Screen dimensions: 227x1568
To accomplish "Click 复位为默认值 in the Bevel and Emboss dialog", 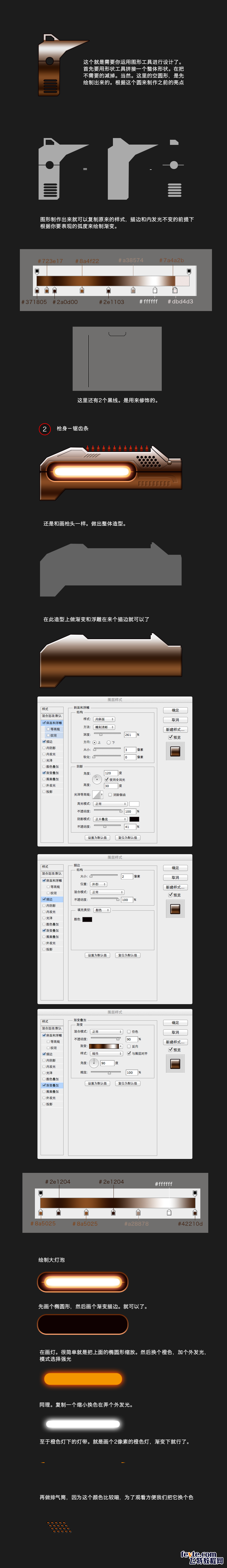I will pos(128,838).
